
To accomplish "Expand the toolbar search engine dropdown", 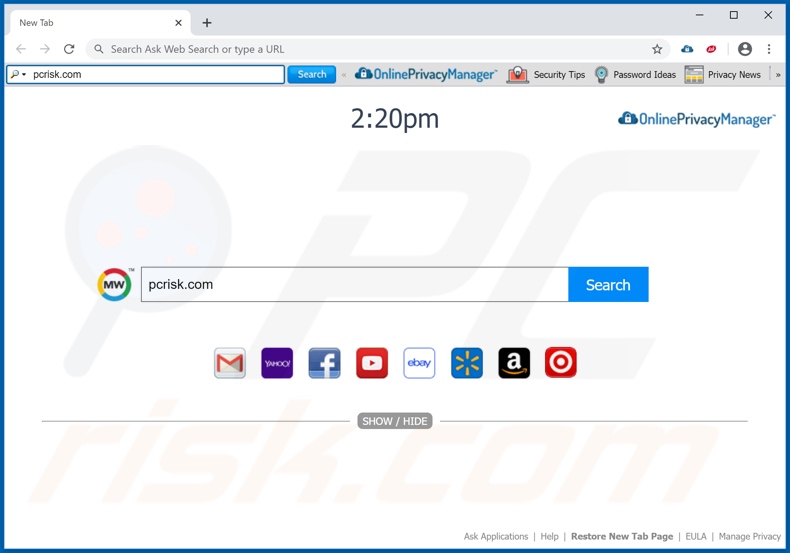I will click(18, 75).
